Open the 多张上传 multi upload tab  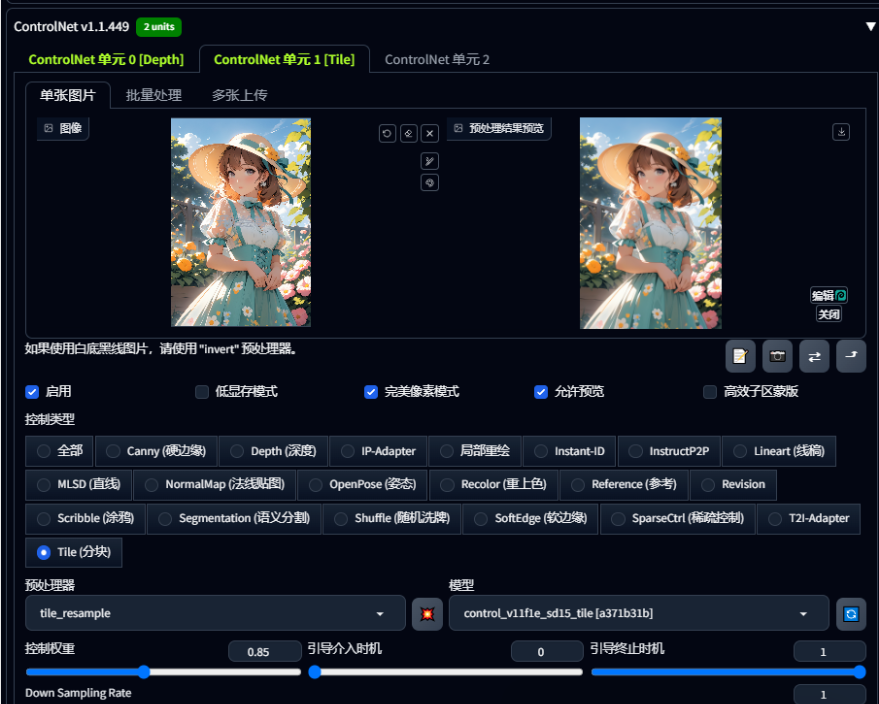(x=239, y=95)
